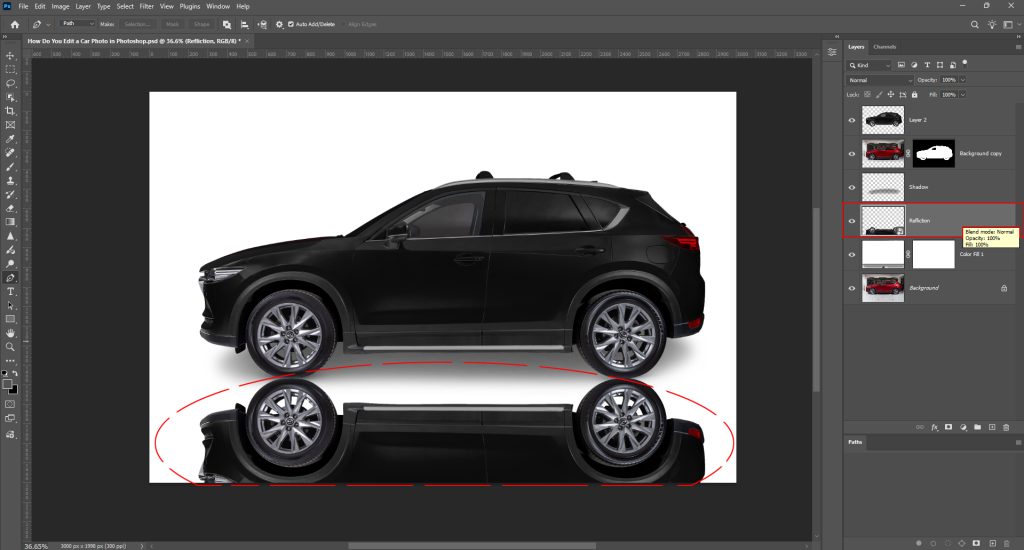
Task: Hide the Color Fill 1 layer
Action: tap(852, 254)
